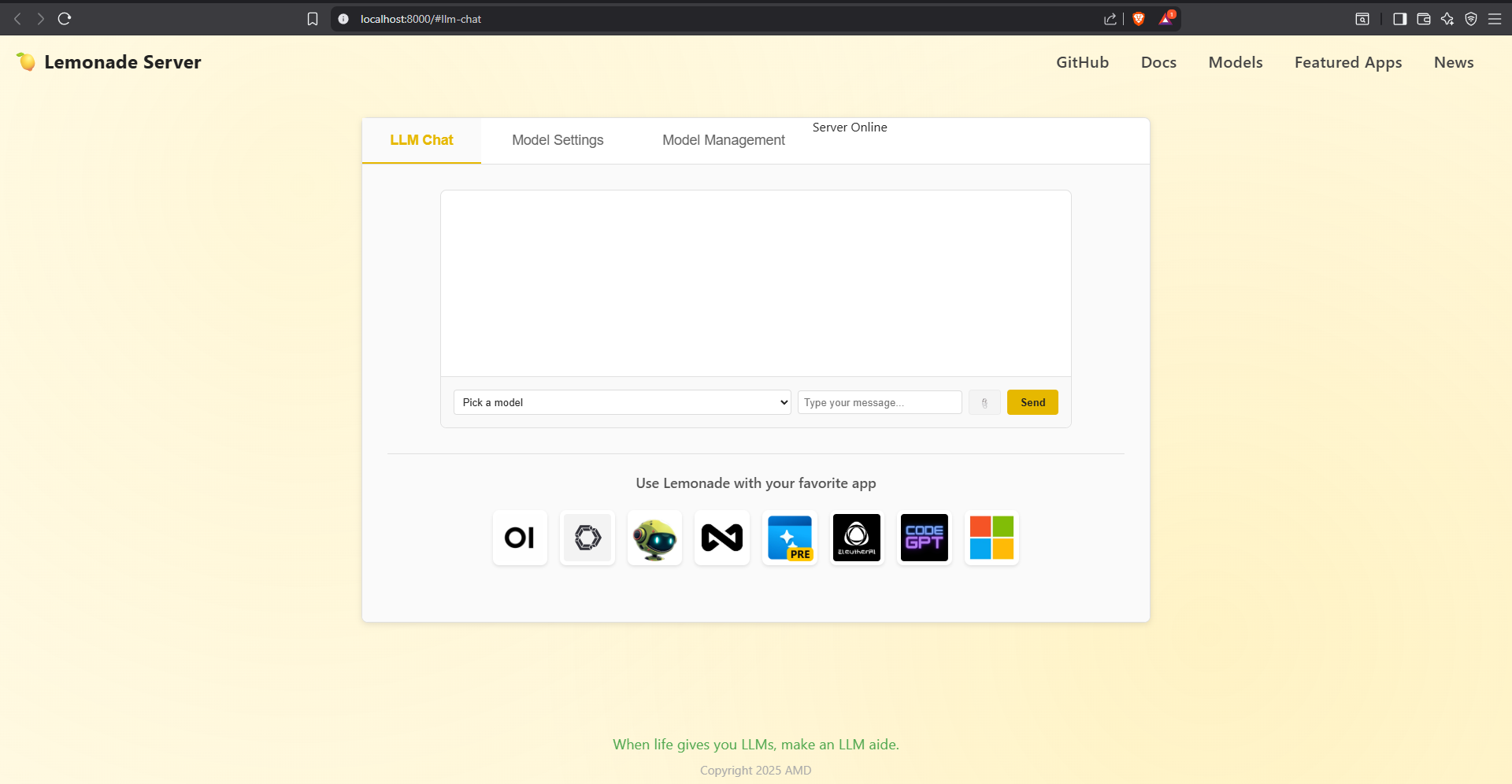Open the GitHub link in the top navigation

(x=1083, y=62)
